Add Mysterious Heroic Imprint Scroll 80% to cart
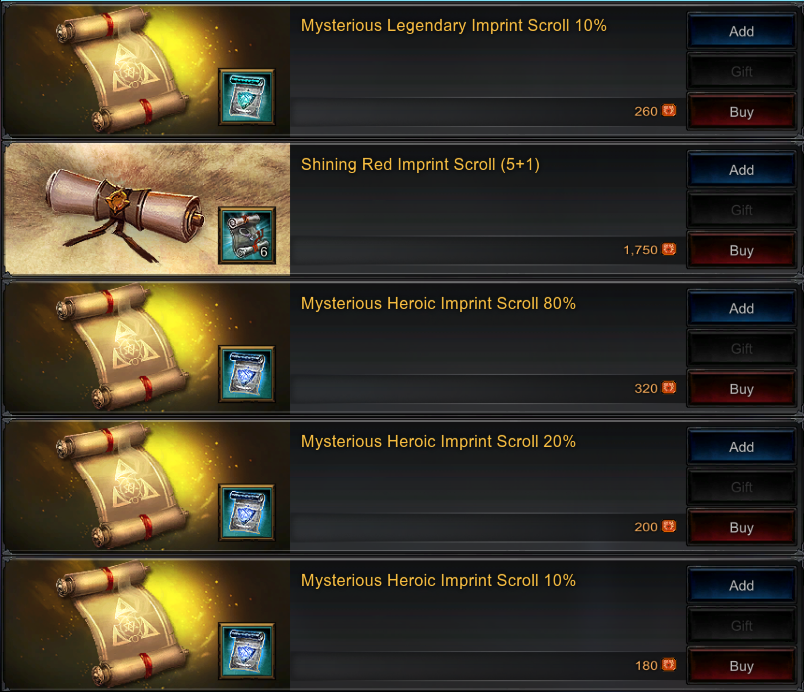This screenshot has width=804, height=692. (741, 308)
